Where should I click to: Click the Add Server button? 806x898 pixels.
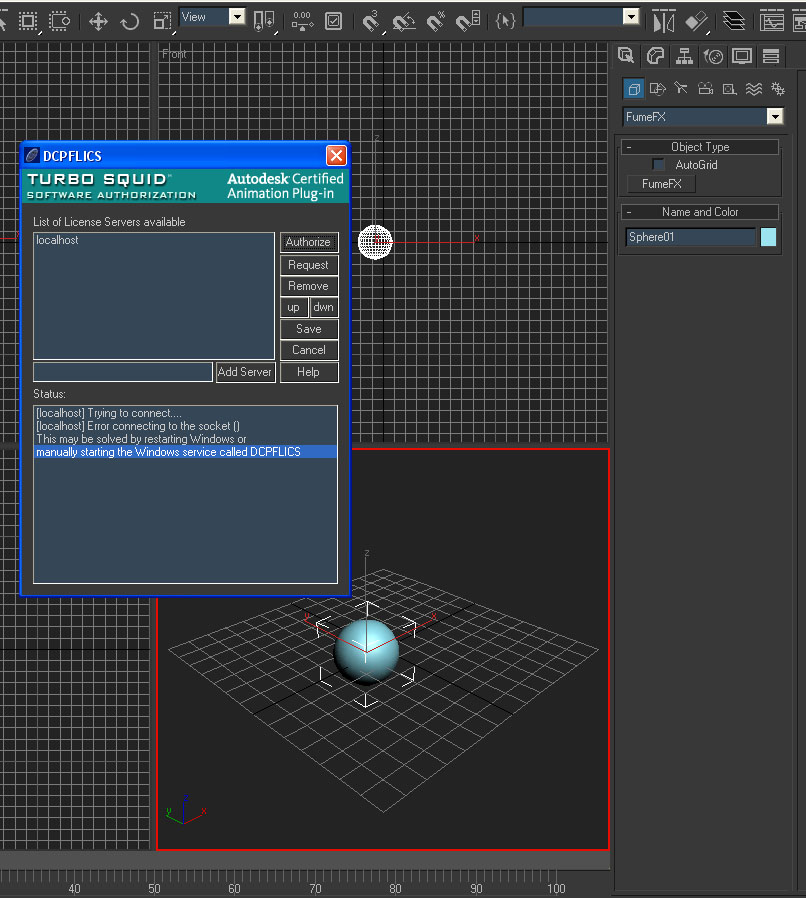click(245, 372)
